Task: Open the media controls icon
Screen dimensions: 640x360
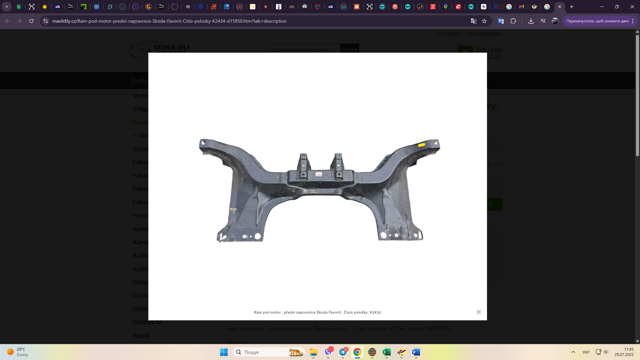Action: (543, 21)
